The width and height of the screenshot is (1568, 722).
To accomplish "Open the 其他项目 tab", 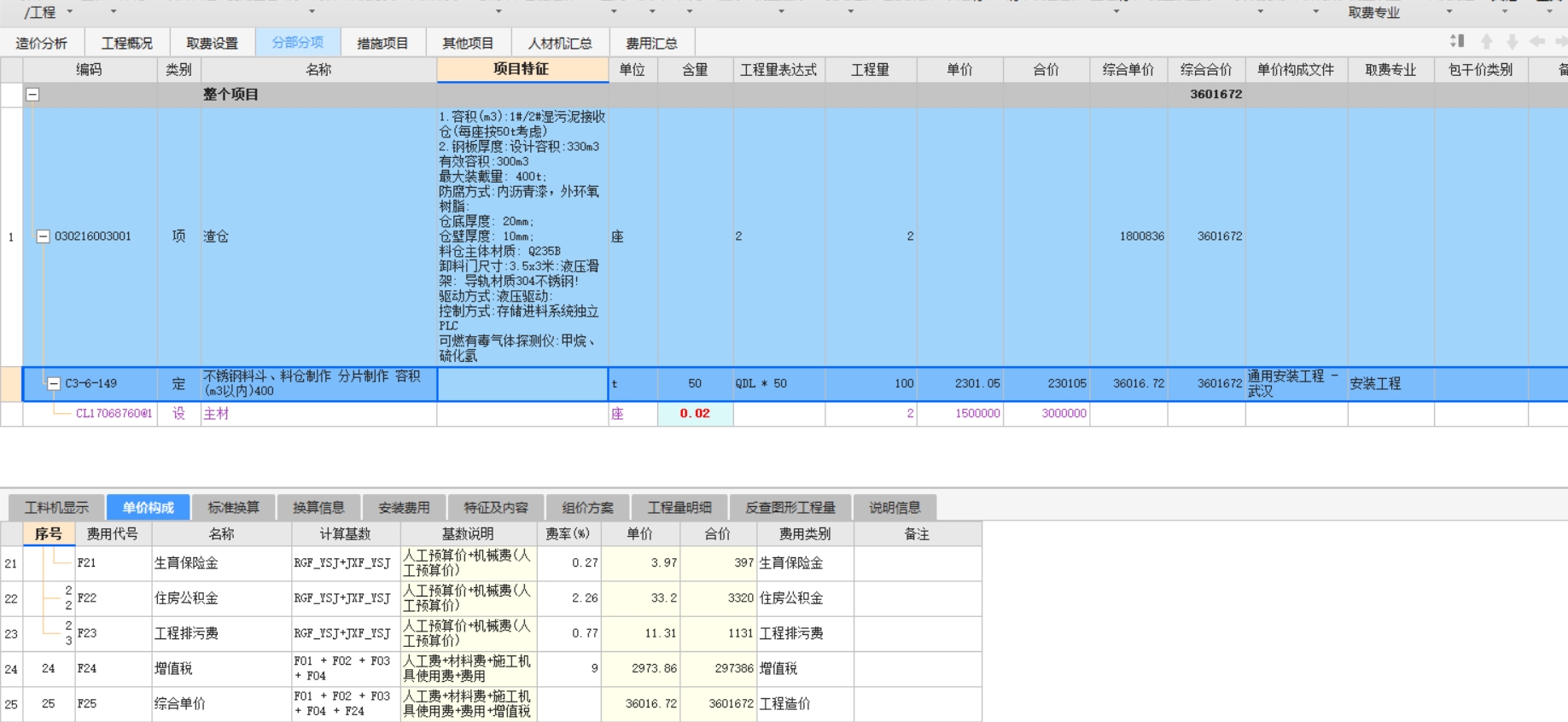I will pyautogui.click(x=469, y=43).
